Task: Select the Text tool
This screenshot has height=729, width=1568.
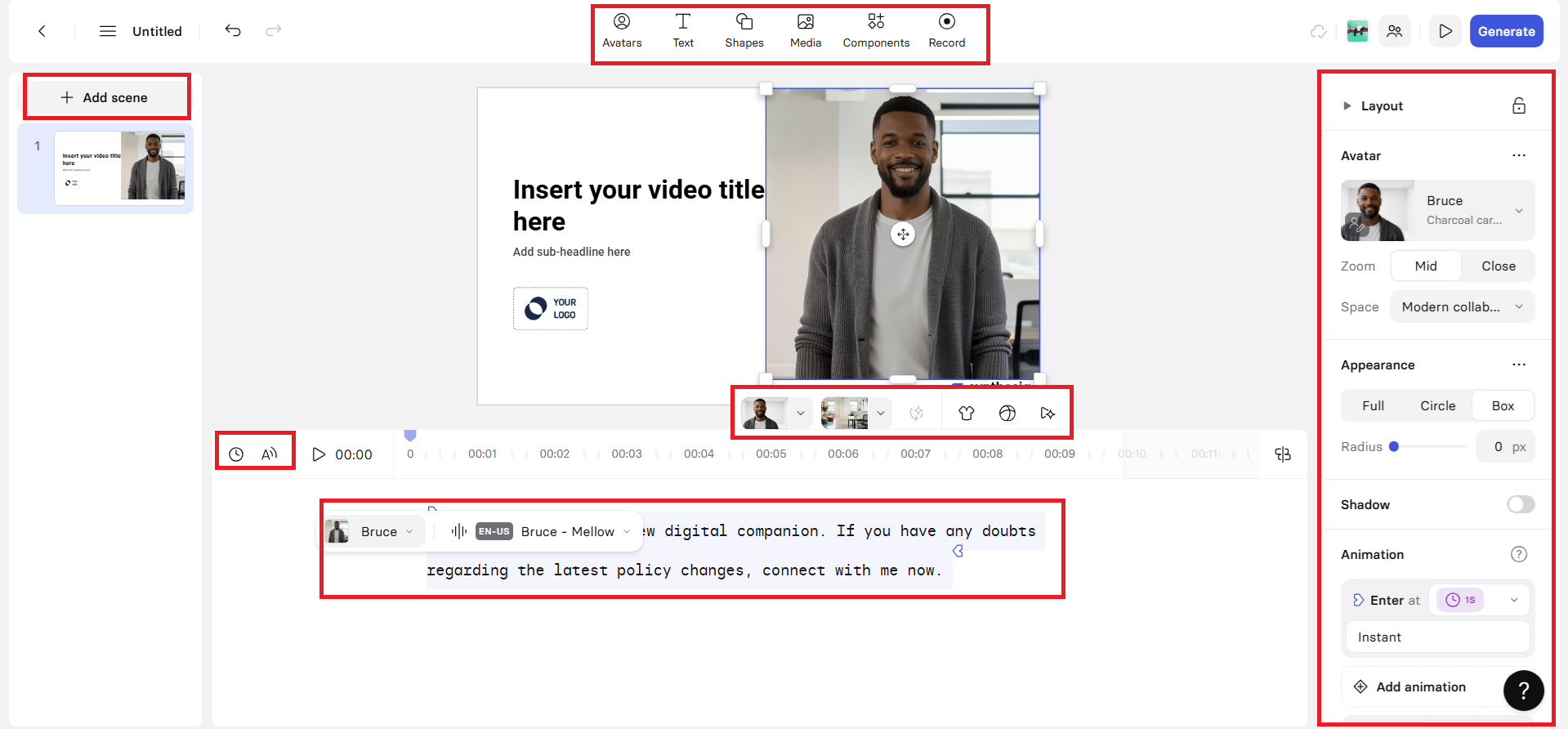Action: point(683,31)
